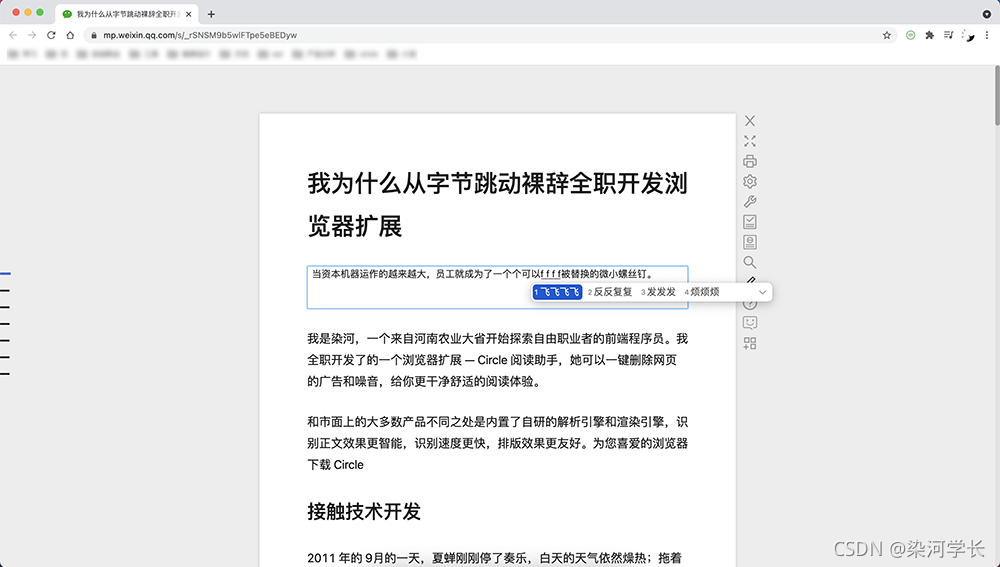Choose IME candidate 4 烦烦烦

[702, 292]
